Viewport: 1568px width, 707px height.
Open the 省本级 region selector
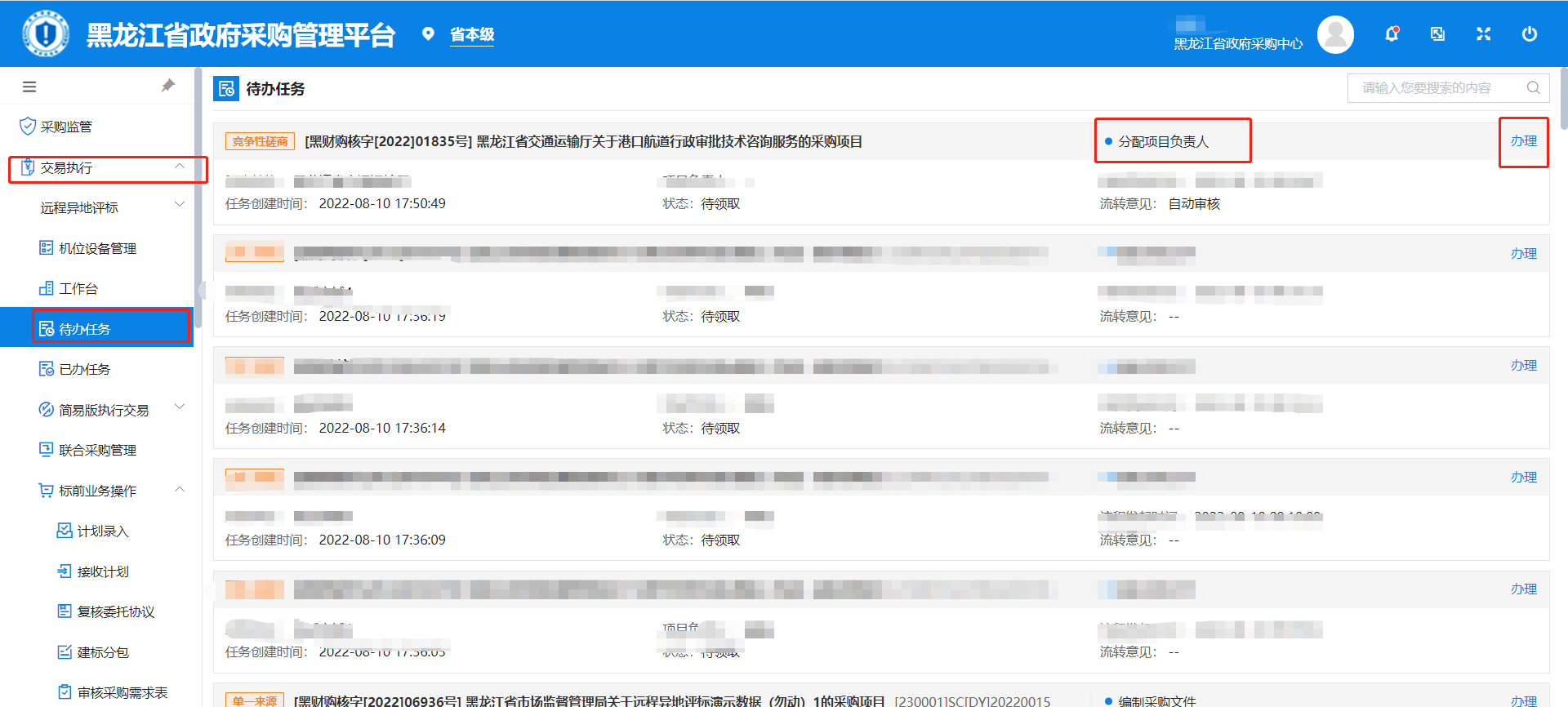tap(472, 34)
